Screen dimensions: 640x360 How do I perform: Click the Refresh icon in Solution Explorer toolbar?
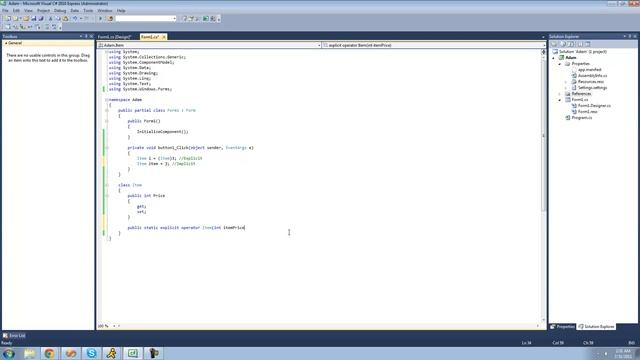(x=571, y=44)
